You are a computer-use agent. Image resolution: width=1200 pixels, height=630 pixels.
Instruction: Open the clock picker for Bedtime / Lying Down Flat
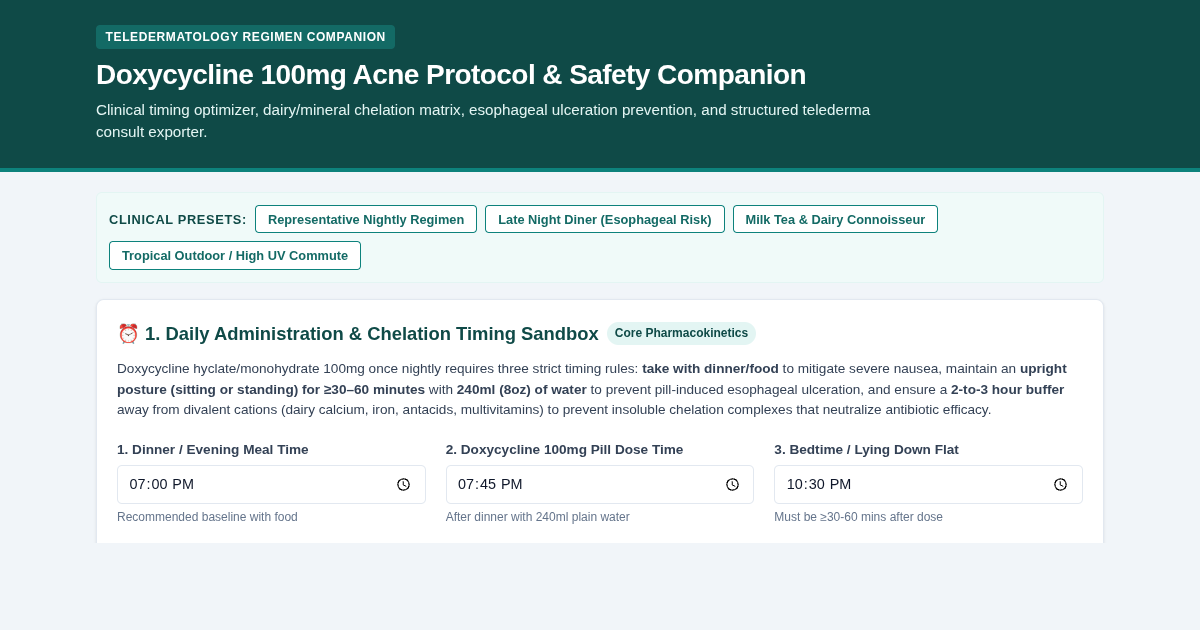[x=1060, y=484]
